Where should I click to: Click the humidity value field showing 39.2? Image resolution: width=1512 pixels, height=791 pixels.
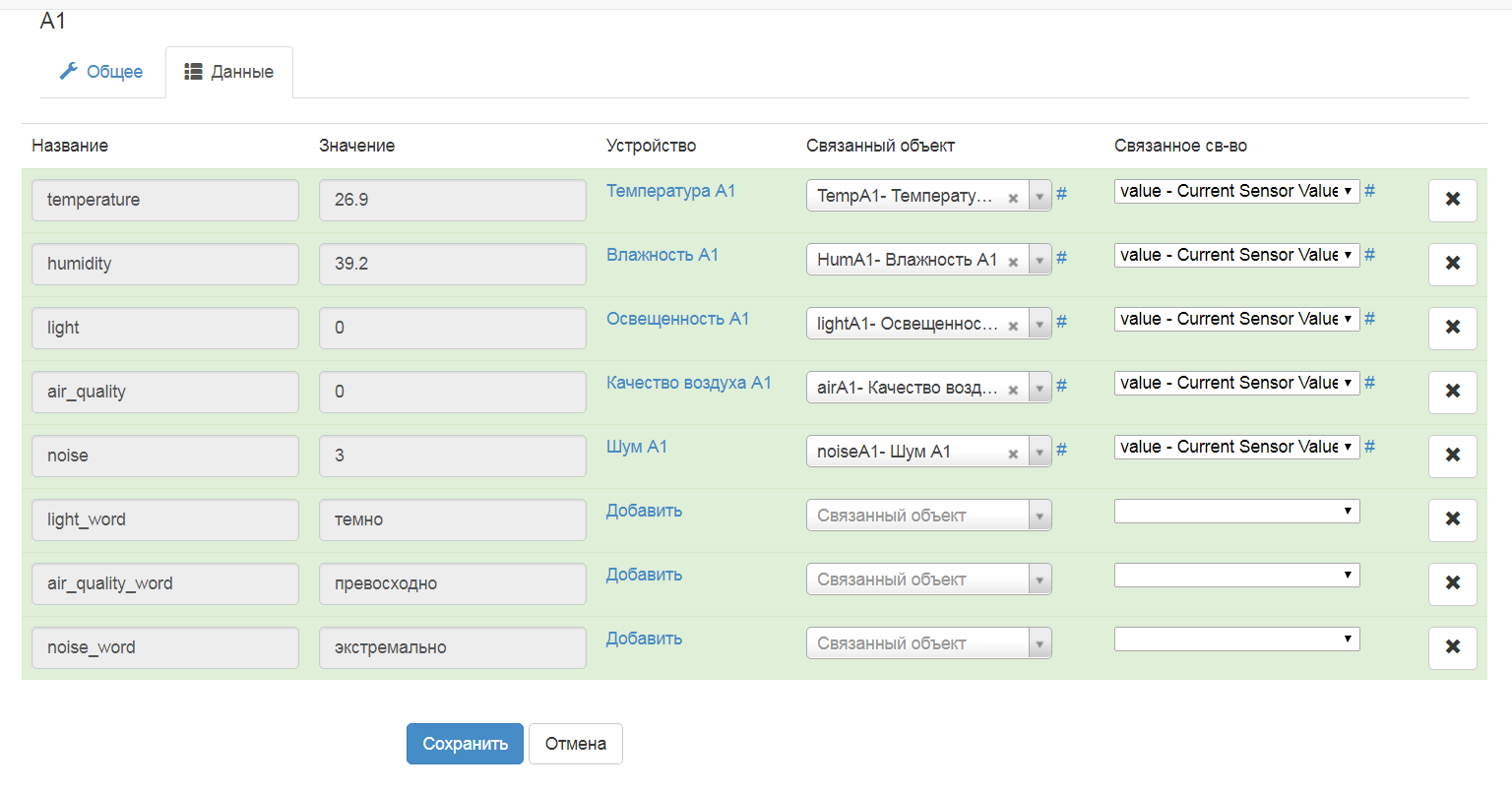click(x=452, y=264)
